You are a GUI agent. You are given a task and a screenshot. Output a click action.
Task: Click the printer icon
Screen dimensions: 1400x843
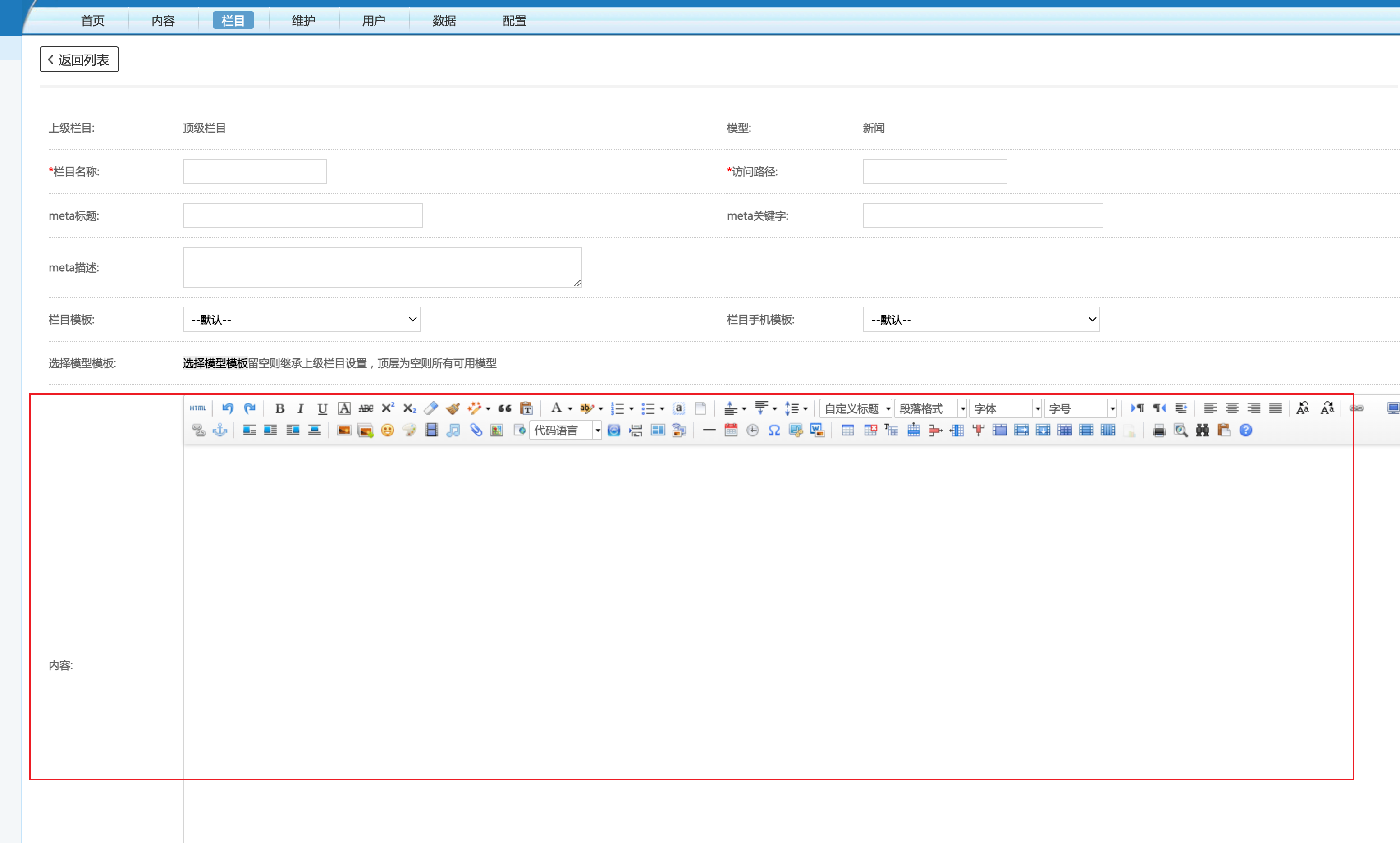1158,430
